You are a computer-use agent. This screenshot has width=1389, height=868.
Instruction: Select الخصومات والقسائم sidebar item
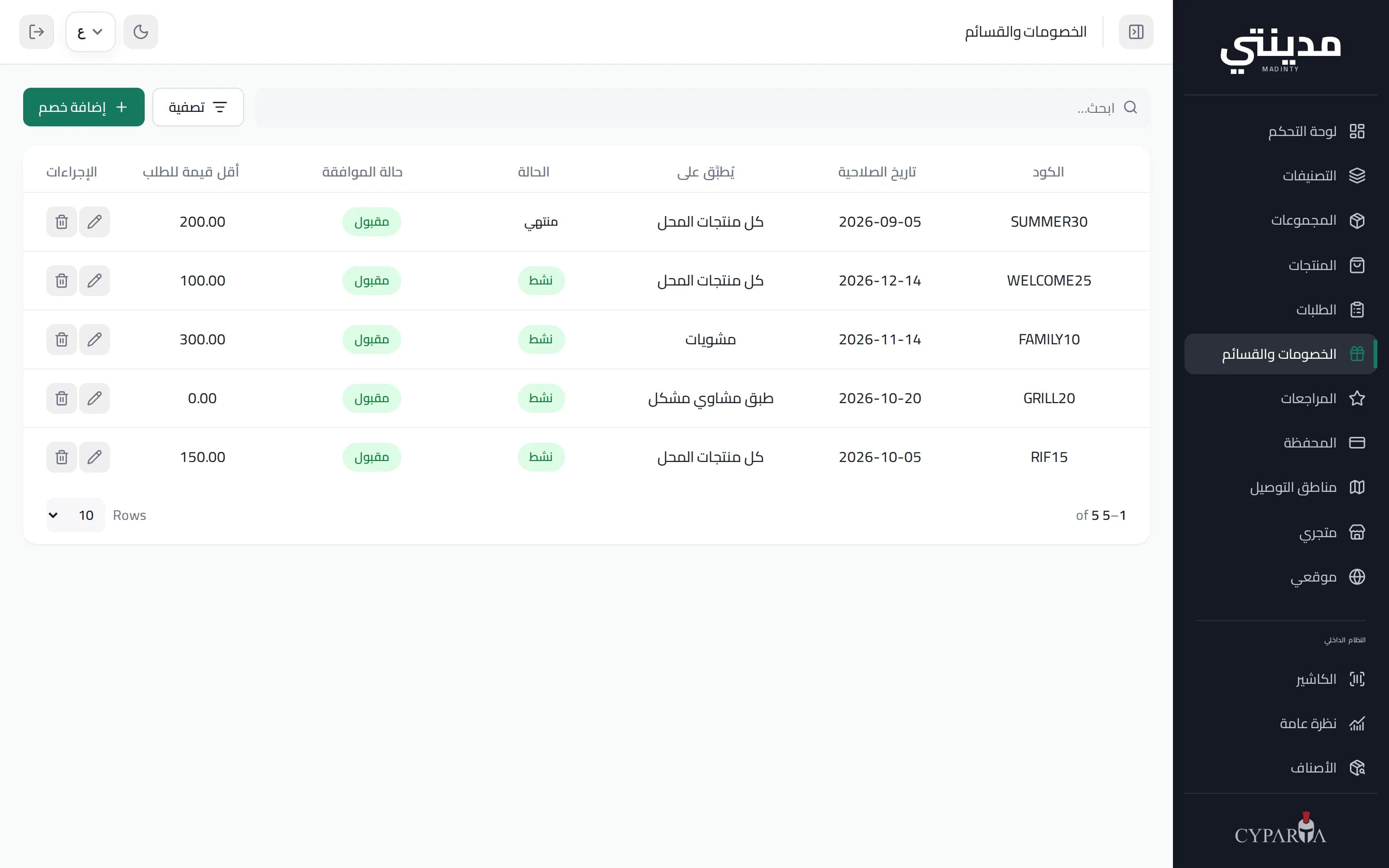point(1281,354)
